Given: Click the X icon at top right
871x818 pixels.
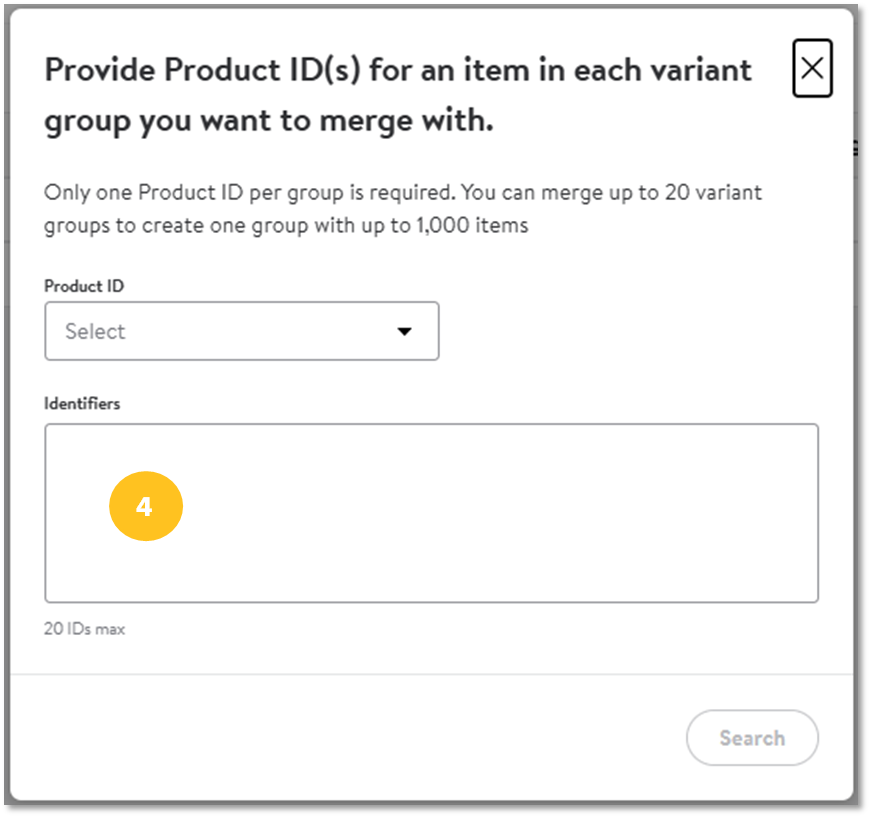Looking at the screenshot, I should tap(812, 68).
